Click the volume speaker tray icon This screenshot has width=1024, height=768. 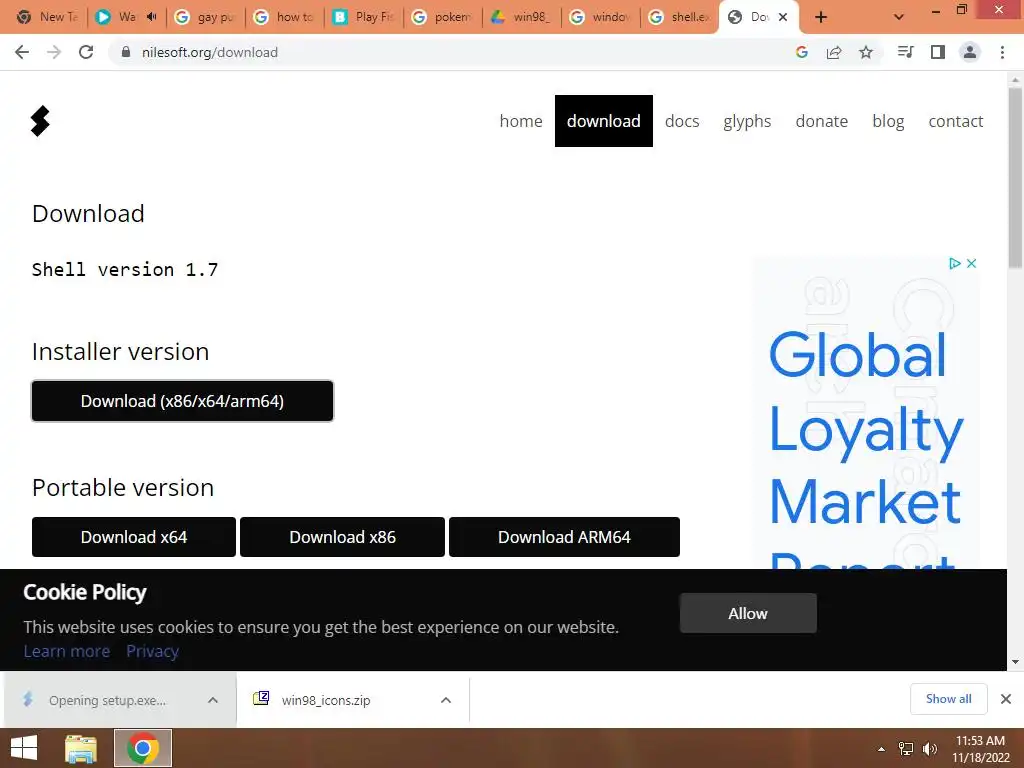(x=930, y=749)
